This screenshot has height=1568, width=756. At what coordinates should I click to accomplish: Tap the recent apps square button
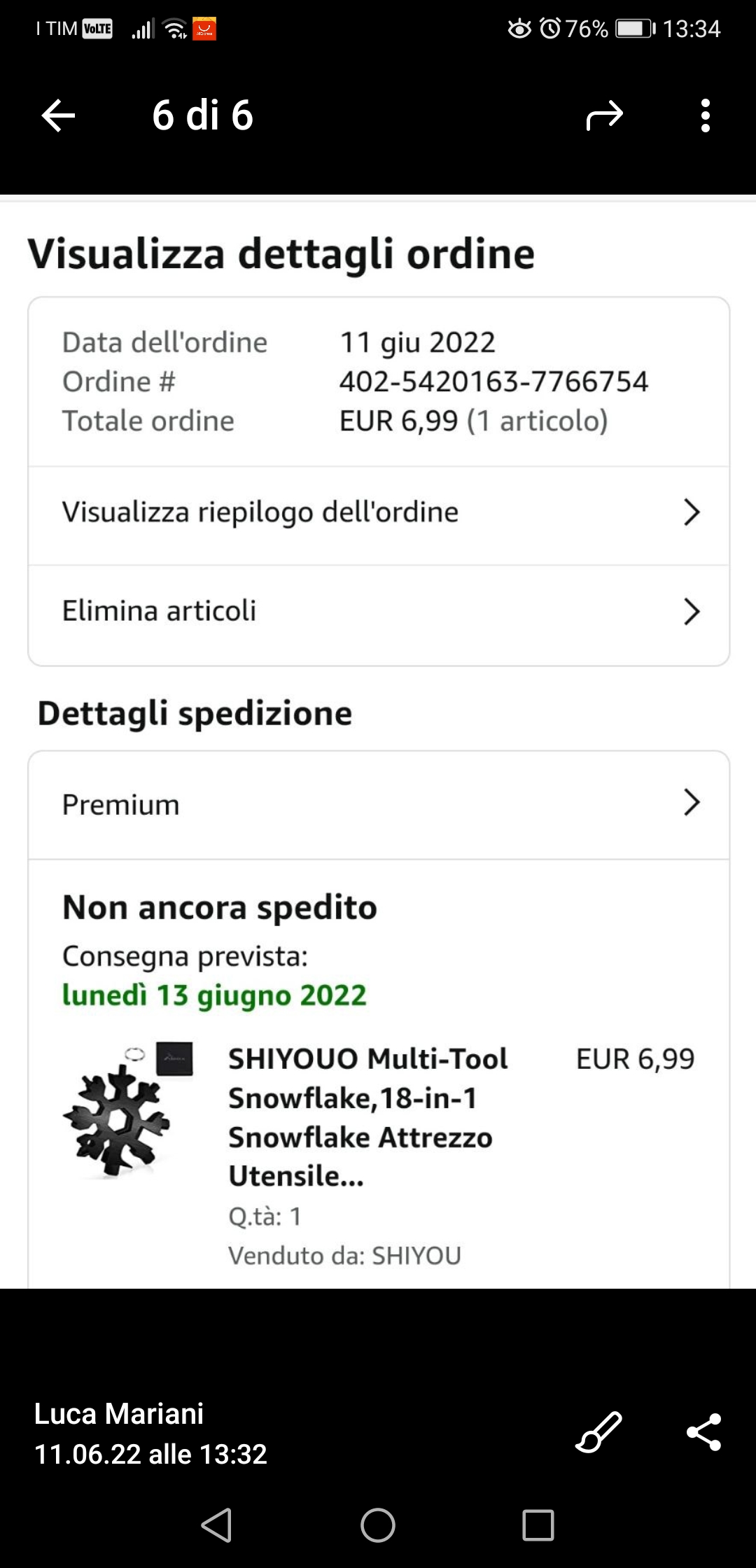pyautogui.click(x=538, y=1525)
